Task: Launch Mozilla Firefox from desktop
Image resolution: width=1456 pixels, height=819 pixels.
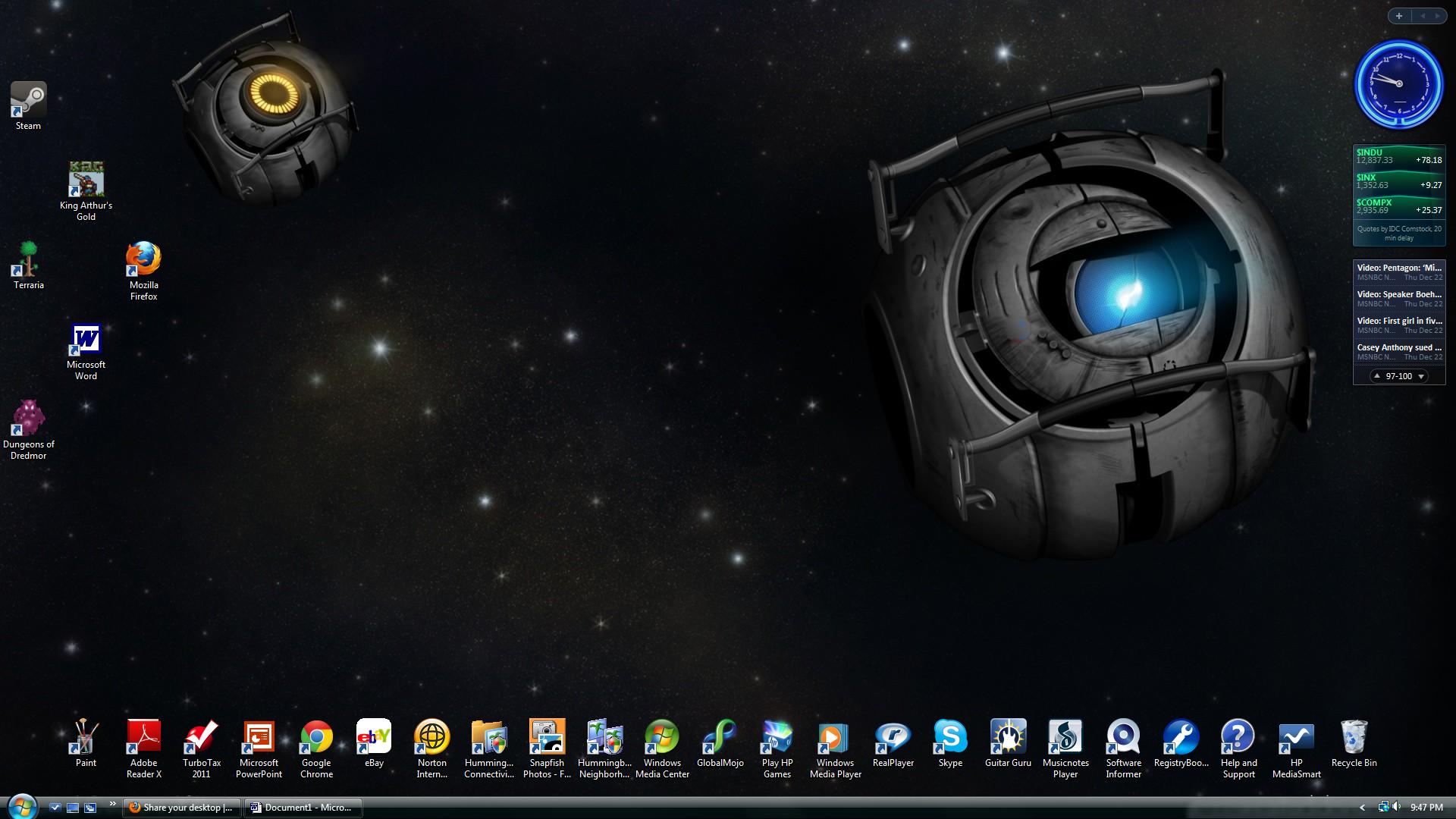Action: click(x=143, y=259)
